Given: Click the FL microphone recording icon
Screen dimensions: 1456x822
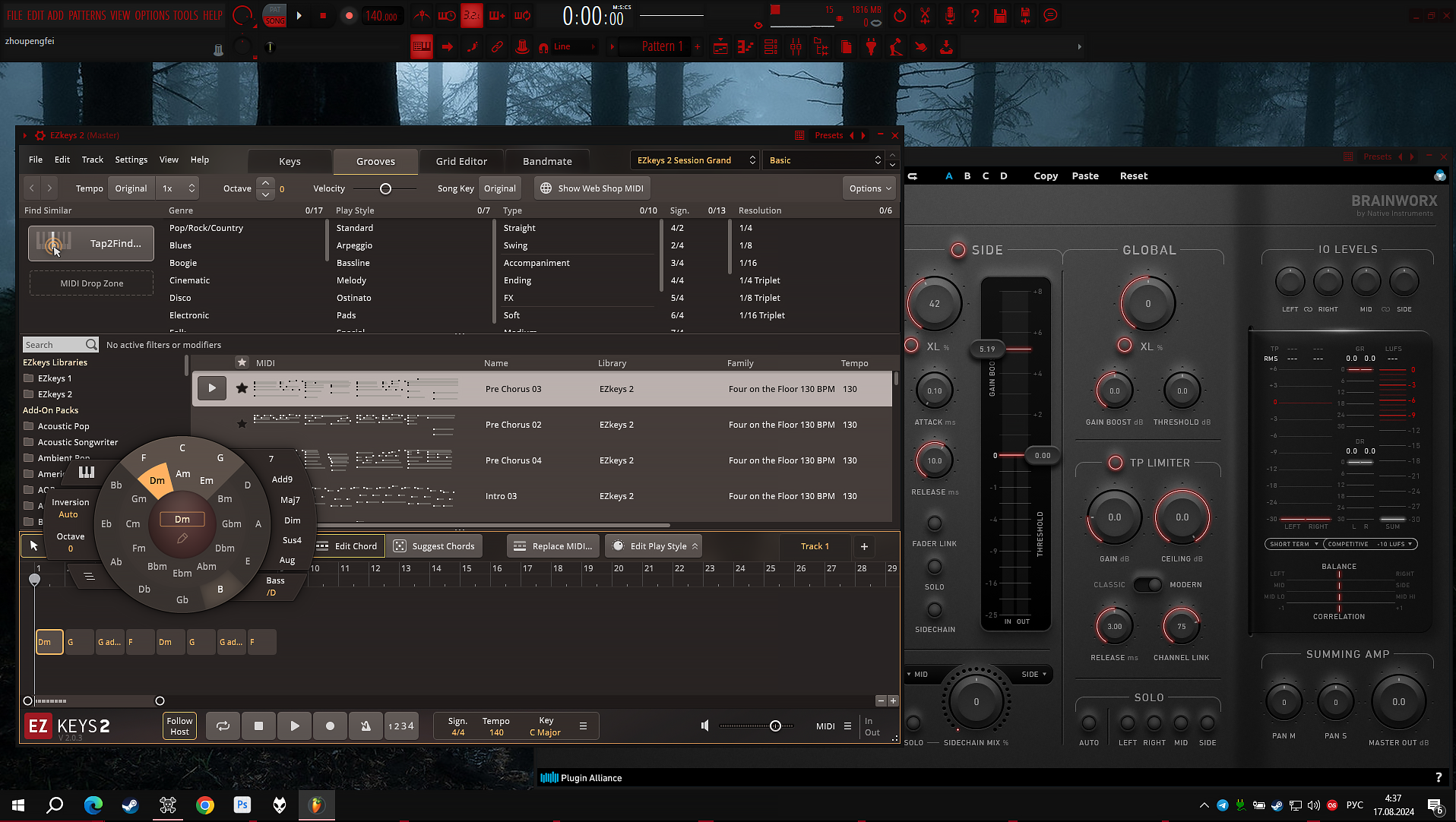Looking at the screenshot, I should [x=950, y=15].
